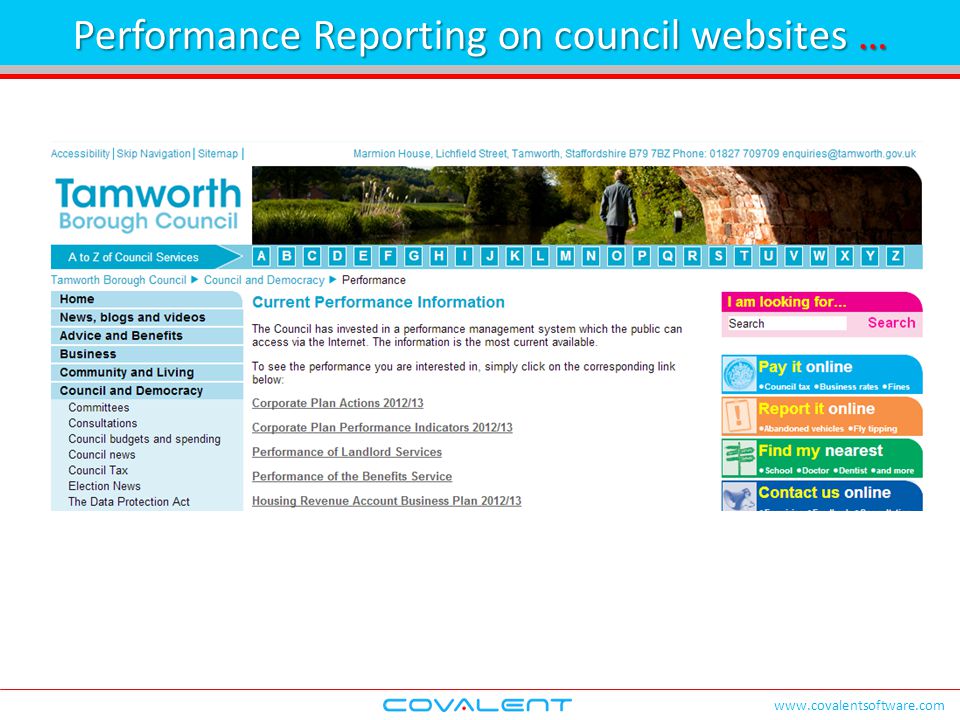Open Committees sub-item

99,407
